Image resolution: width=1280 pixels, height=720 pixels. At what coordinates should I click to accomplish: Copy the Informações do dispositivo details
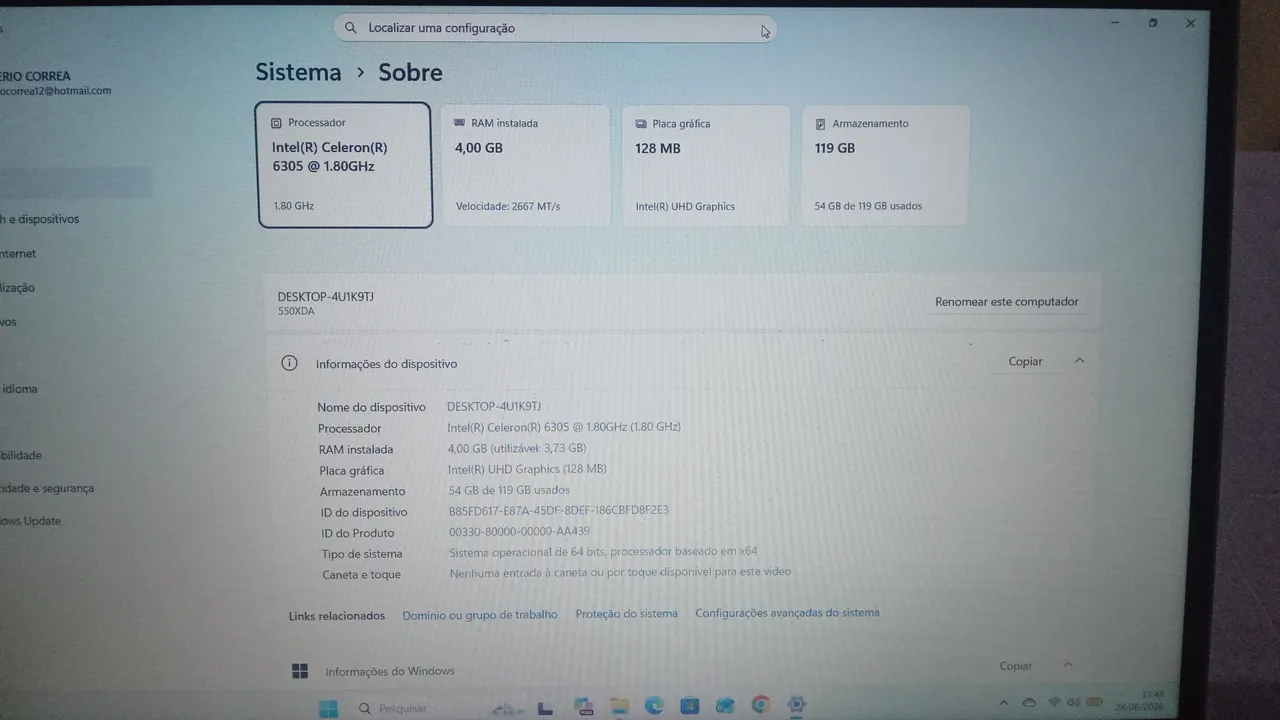point(1025,361)
